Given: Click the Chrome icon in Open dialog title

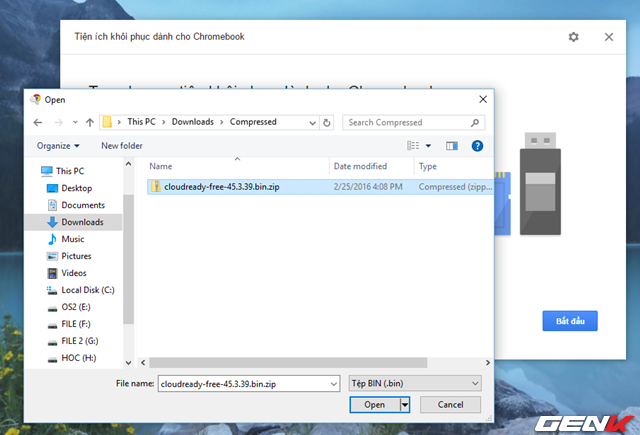Looking at the screenshot, I should [x=36, y=99].
